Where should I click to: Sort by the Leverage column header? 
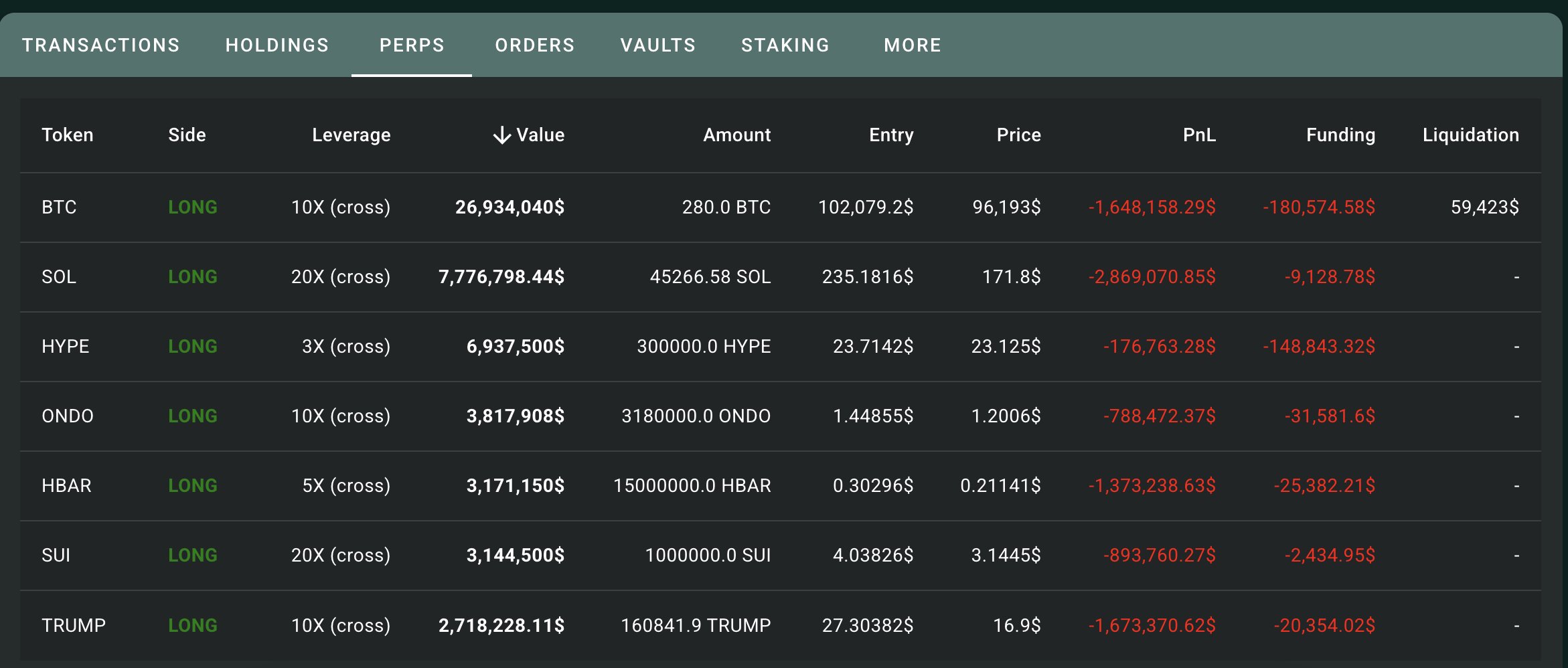(351, 135)
